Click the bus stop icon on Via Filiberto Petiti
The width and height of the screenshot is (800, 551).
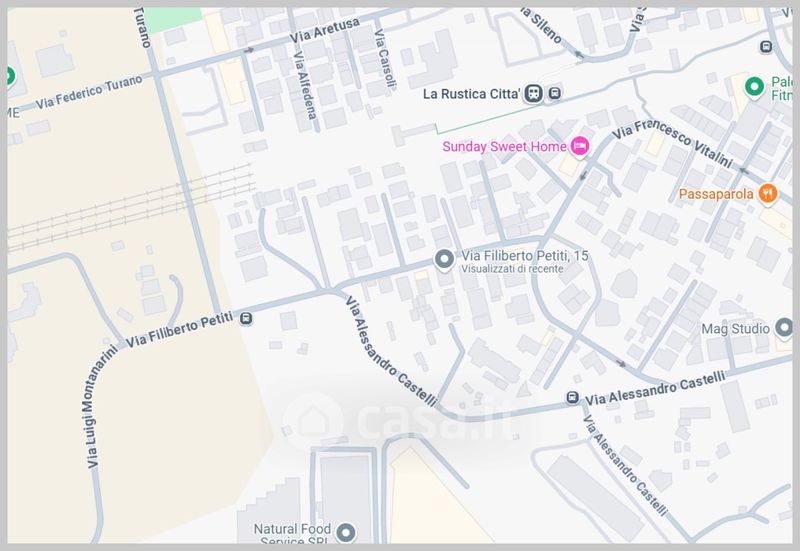[x=246, y=319]
